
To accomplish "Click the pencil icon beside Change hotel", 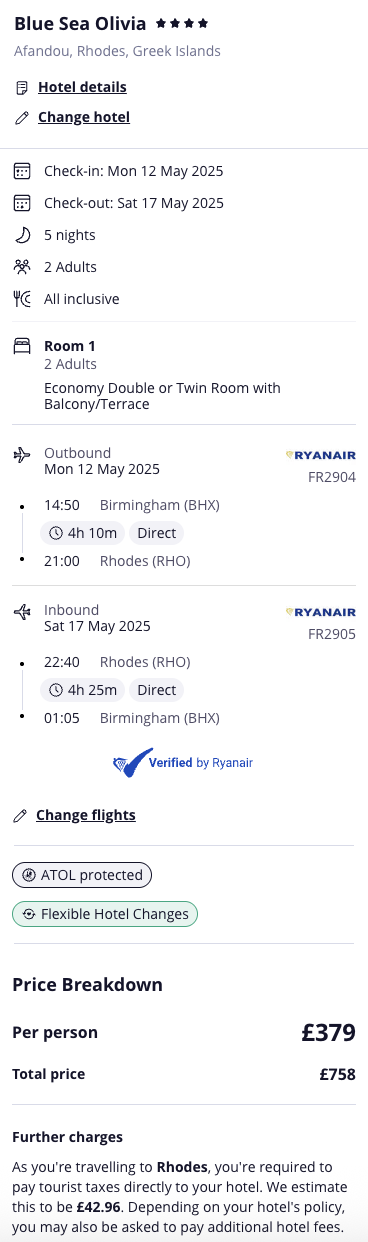I will coord(21,118).
